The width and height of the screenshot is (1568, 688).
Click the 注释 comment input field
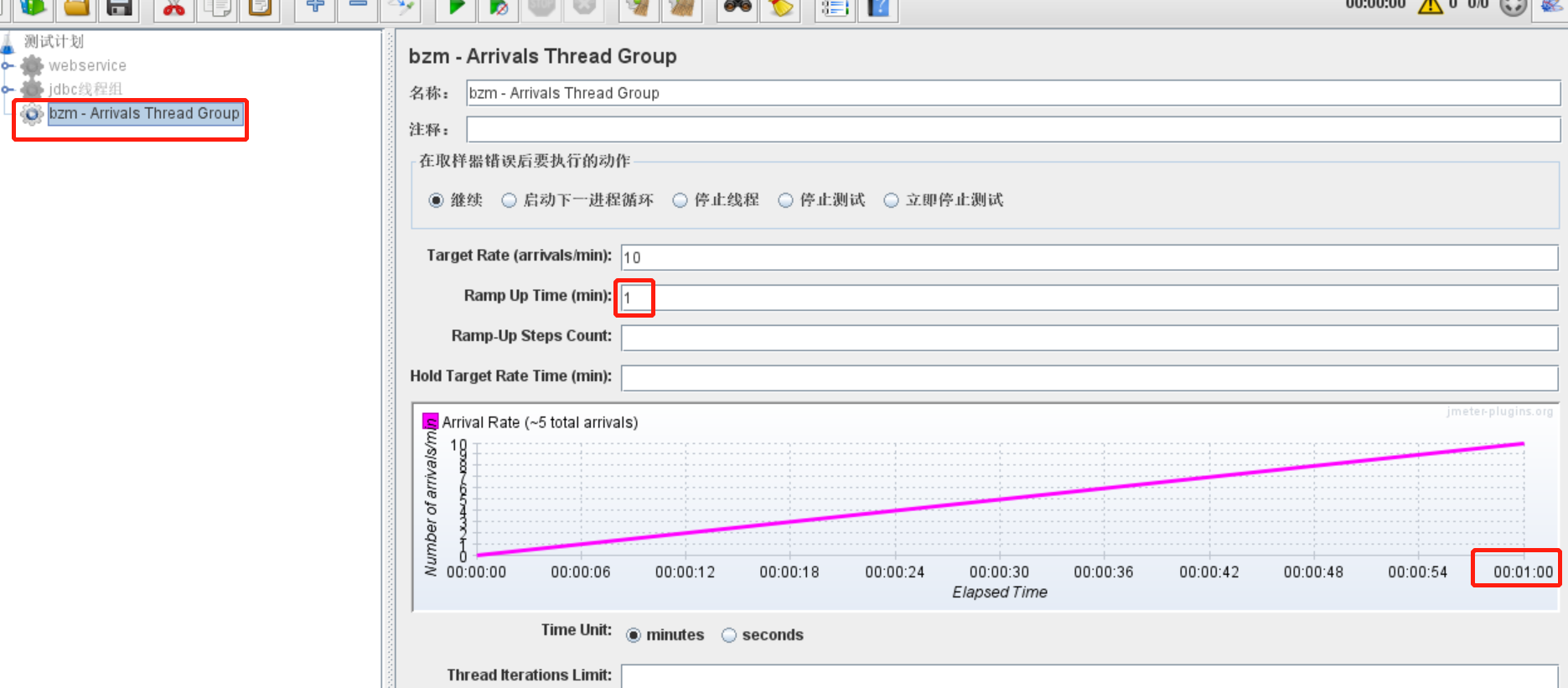click(1013, 130)
